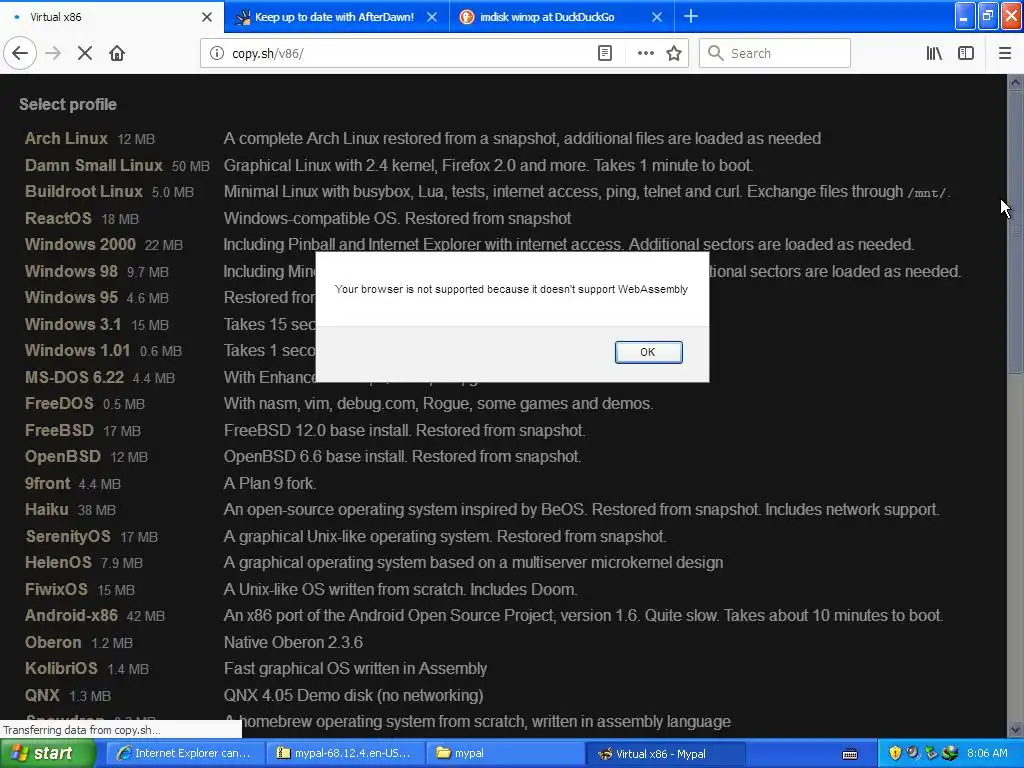This screenshot has width=1024, height=768.
Task: Open the page actions three-dots menu
Action: (645, 53)
